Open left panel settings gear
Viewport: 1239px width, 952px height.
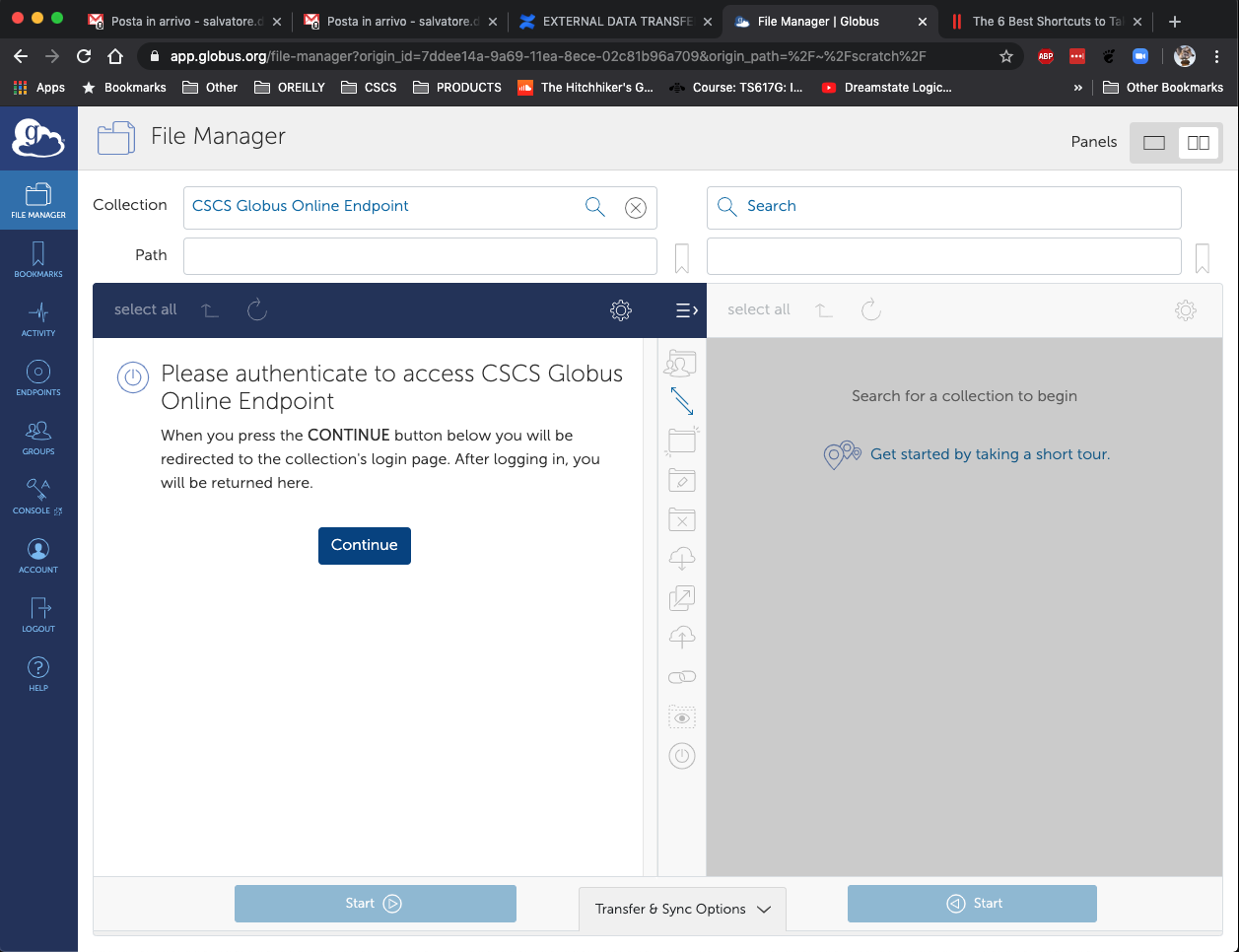(621, 310)
